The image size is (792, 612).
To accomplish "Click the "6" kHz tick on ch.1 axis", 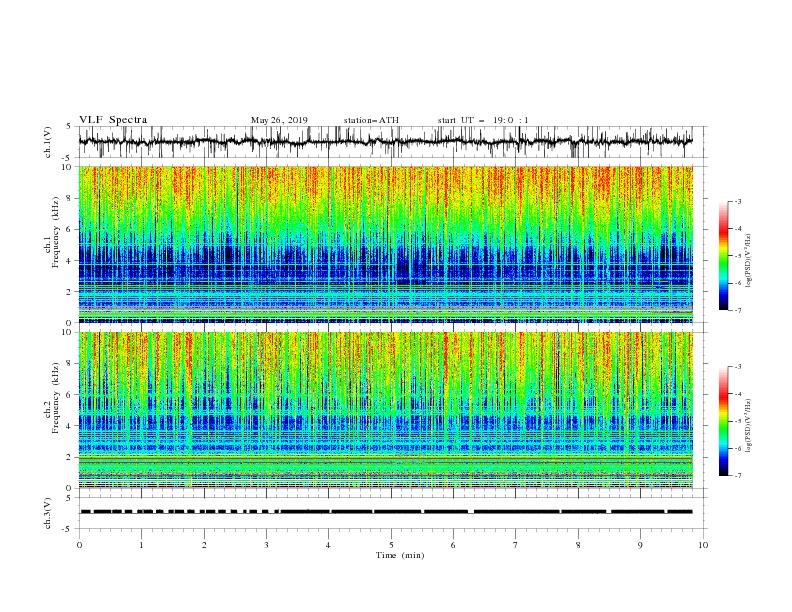I will [x=70, y=229].
